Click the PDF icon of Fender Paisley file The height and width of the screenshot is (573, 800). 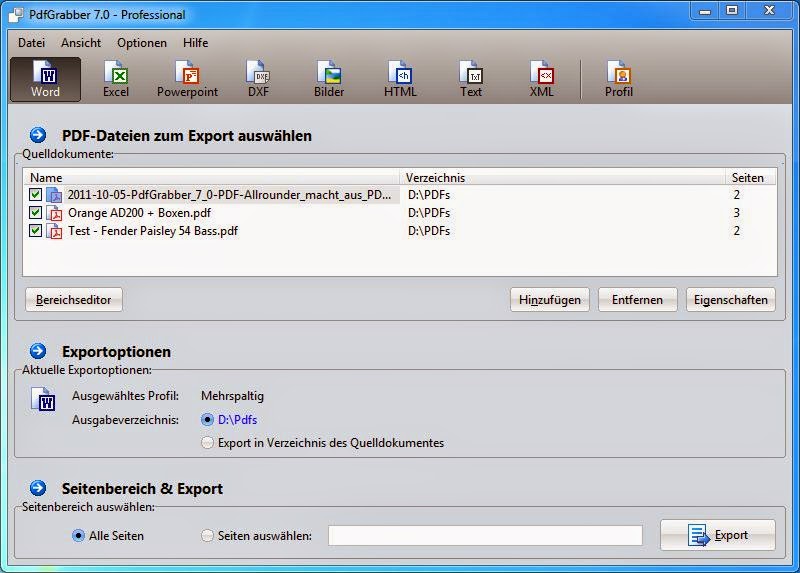pos(55,231)
